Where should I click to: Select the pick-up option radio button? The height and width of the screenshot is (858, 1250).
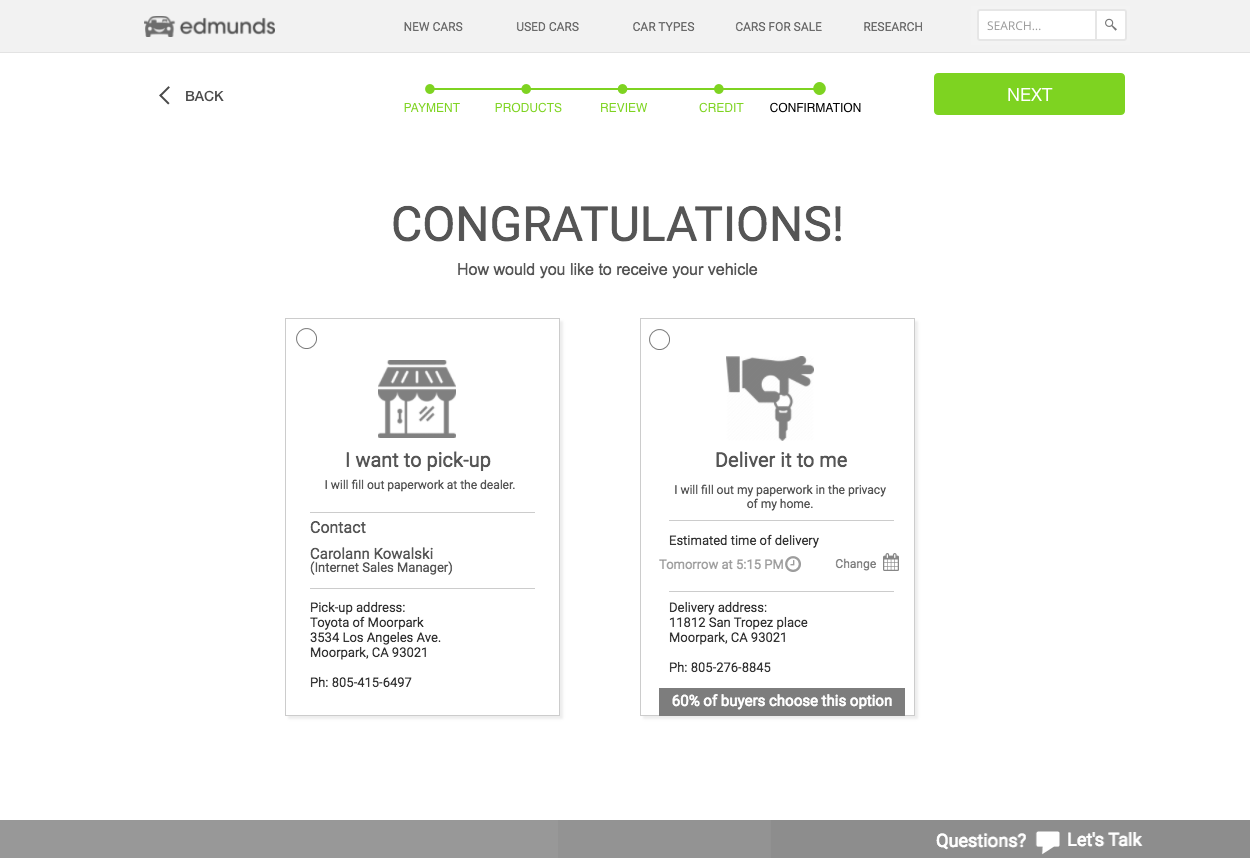pos(307,339)
